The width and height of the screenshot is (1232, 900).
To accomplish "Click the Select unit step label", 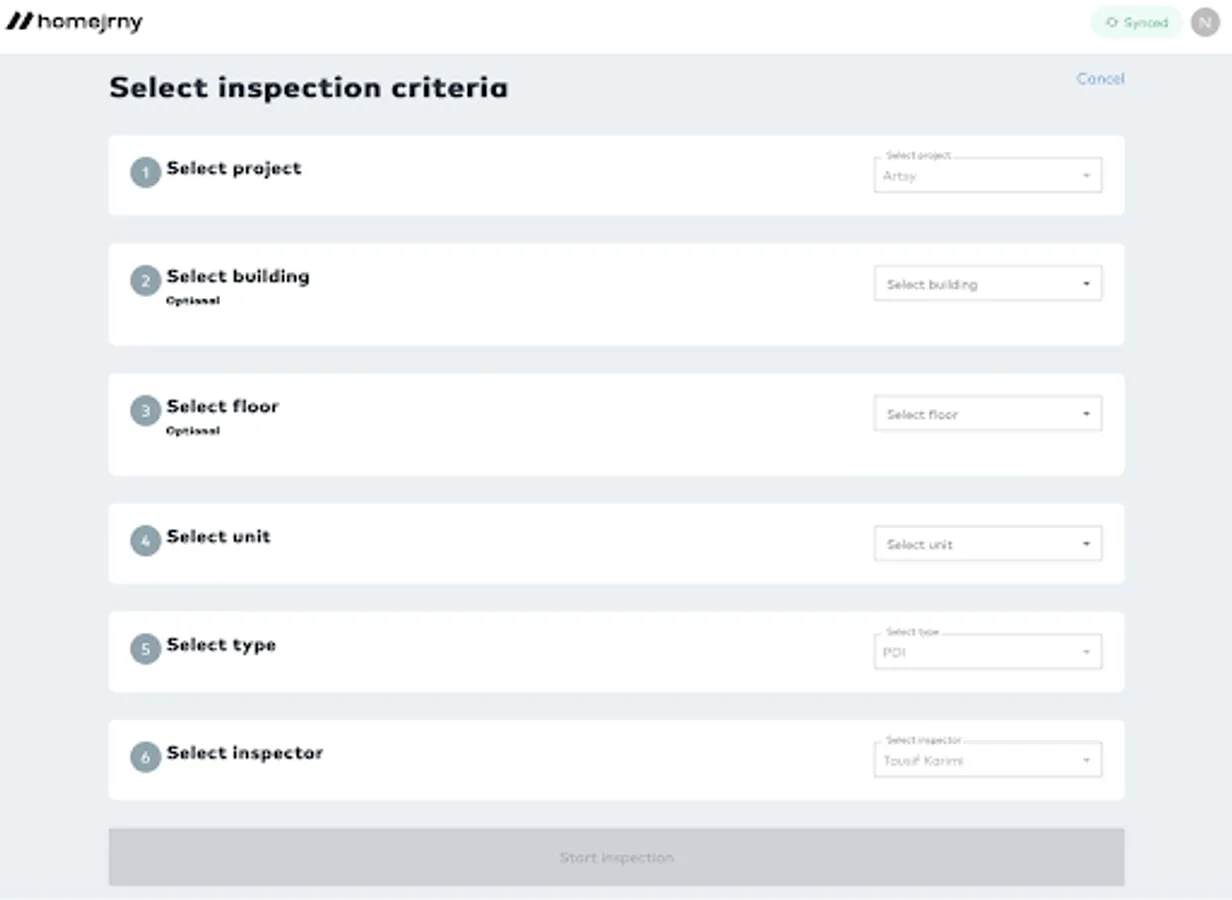I will (x=218, y=537).
